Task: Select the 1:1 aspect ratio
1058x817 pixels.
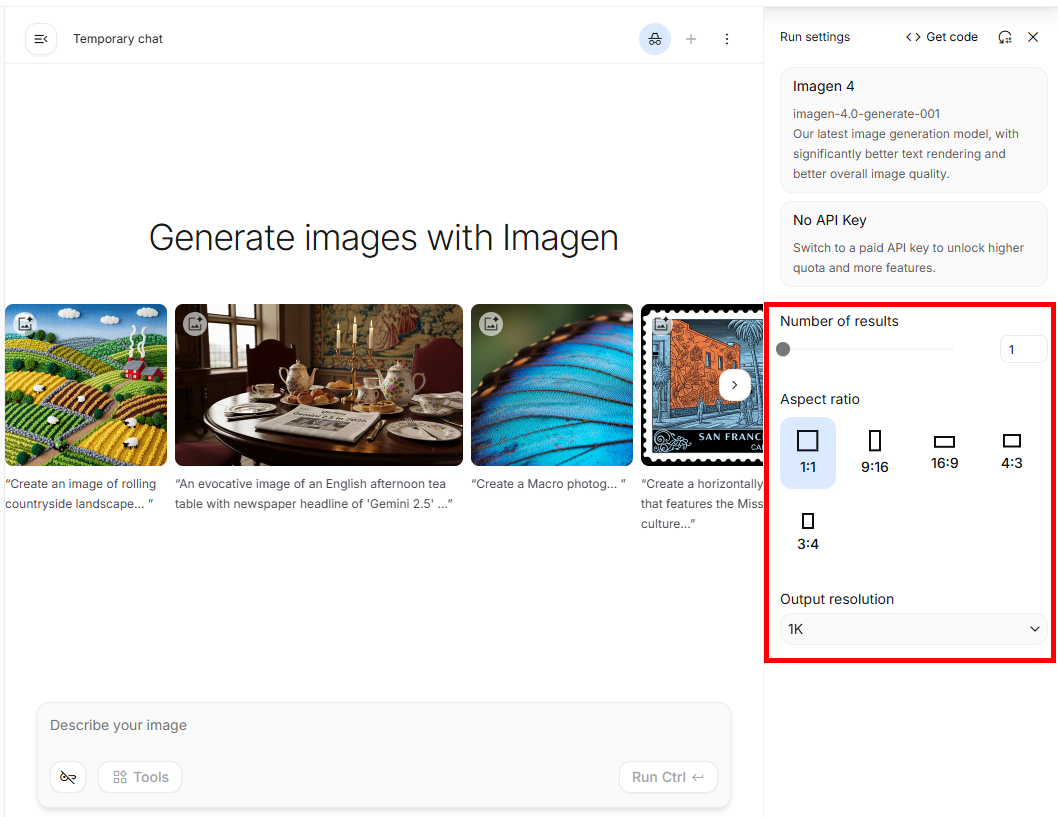Action: (808, 452)
